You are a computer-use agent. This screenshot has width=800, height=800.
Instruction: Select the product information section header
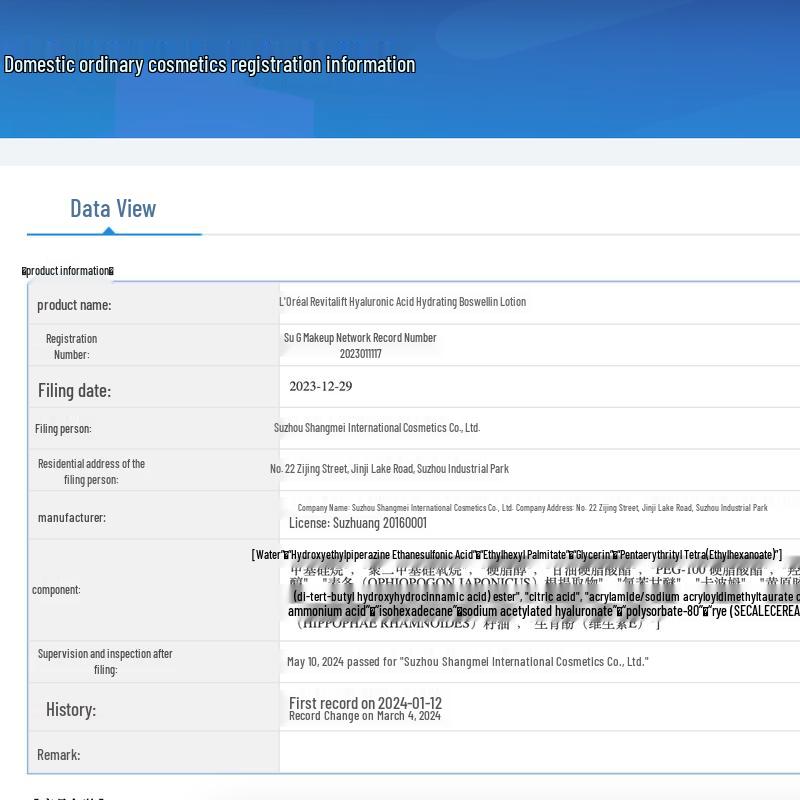click(68, 271)
